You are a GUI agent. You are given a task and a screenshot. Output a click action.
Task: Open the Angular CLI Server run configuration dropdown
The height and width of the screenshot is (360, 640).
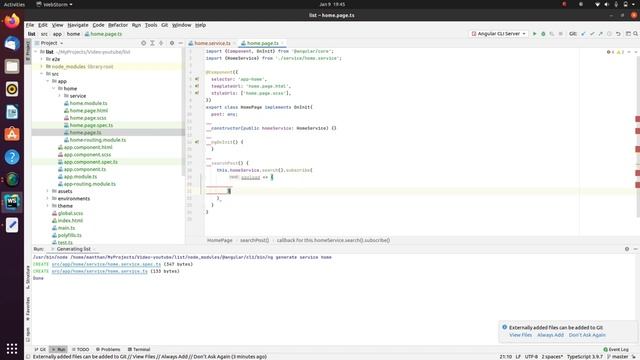pos(499,34)
